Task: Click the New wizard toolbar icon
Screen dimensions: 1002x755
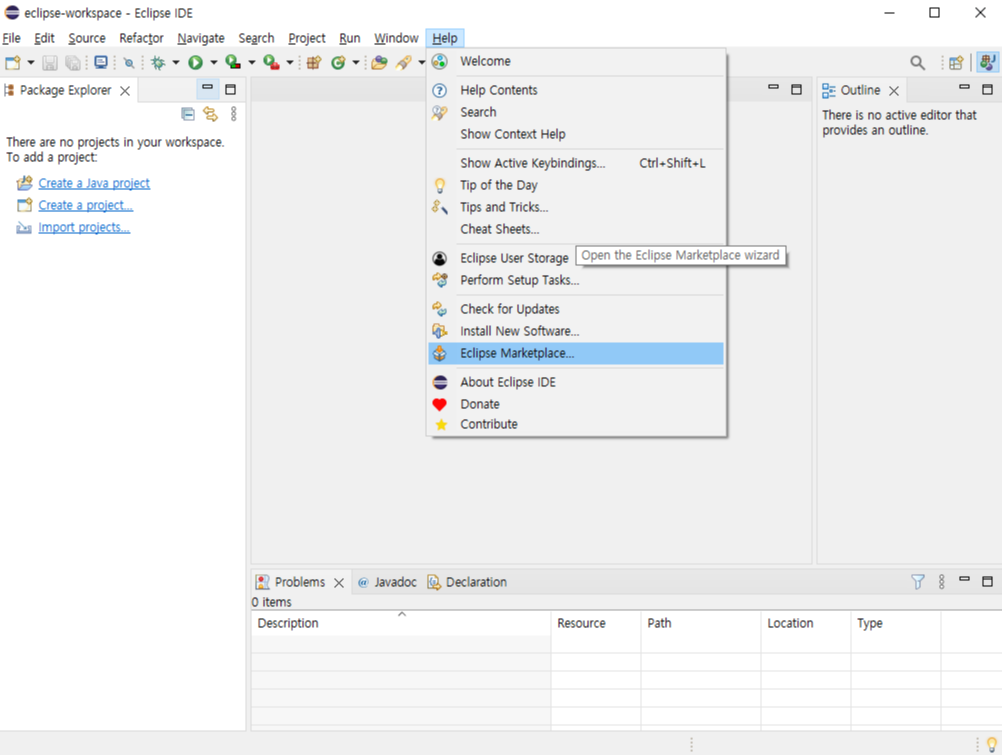Action: pos(13,63)
